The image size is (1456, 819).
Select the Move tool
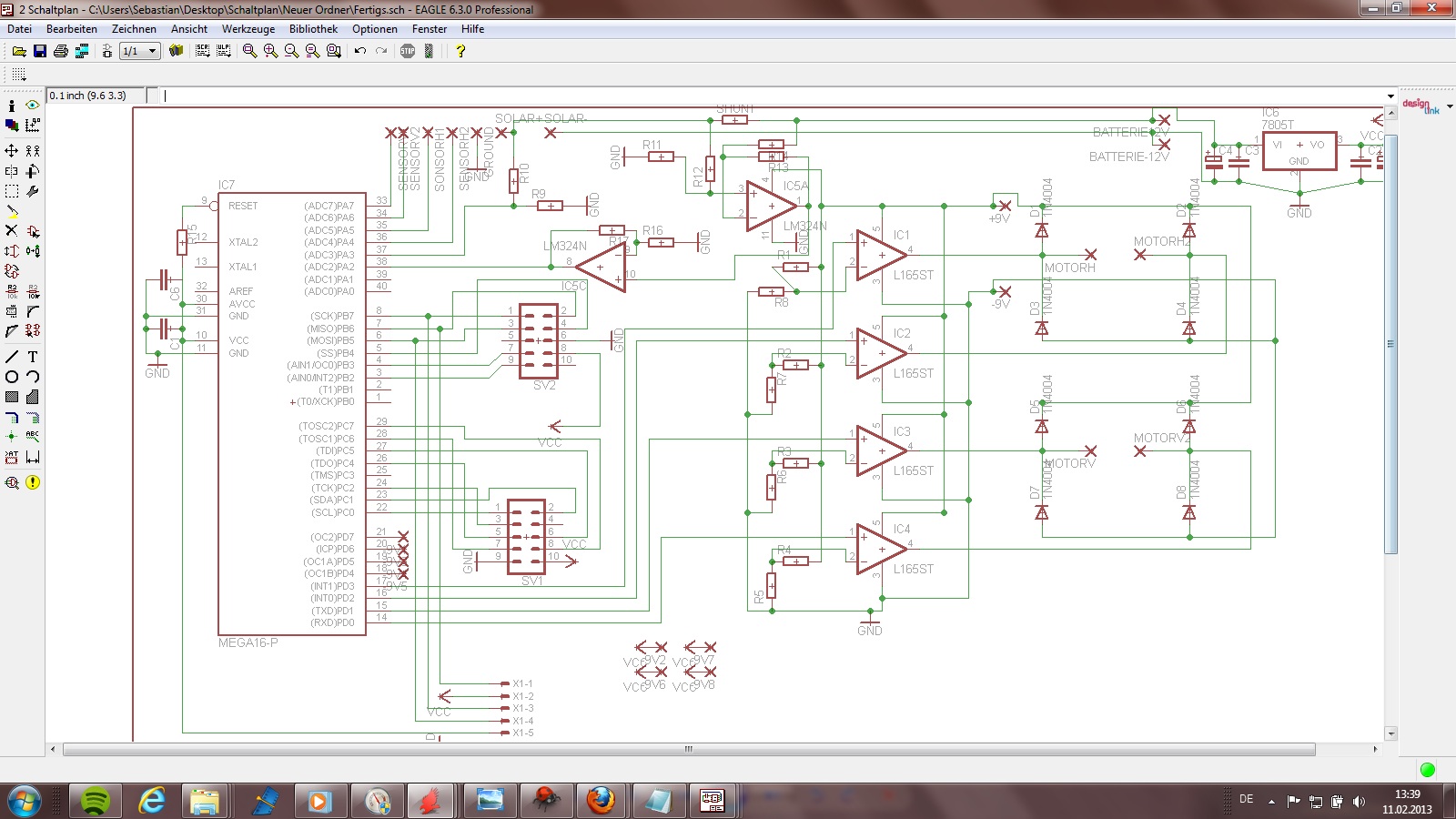pos(12,150)
